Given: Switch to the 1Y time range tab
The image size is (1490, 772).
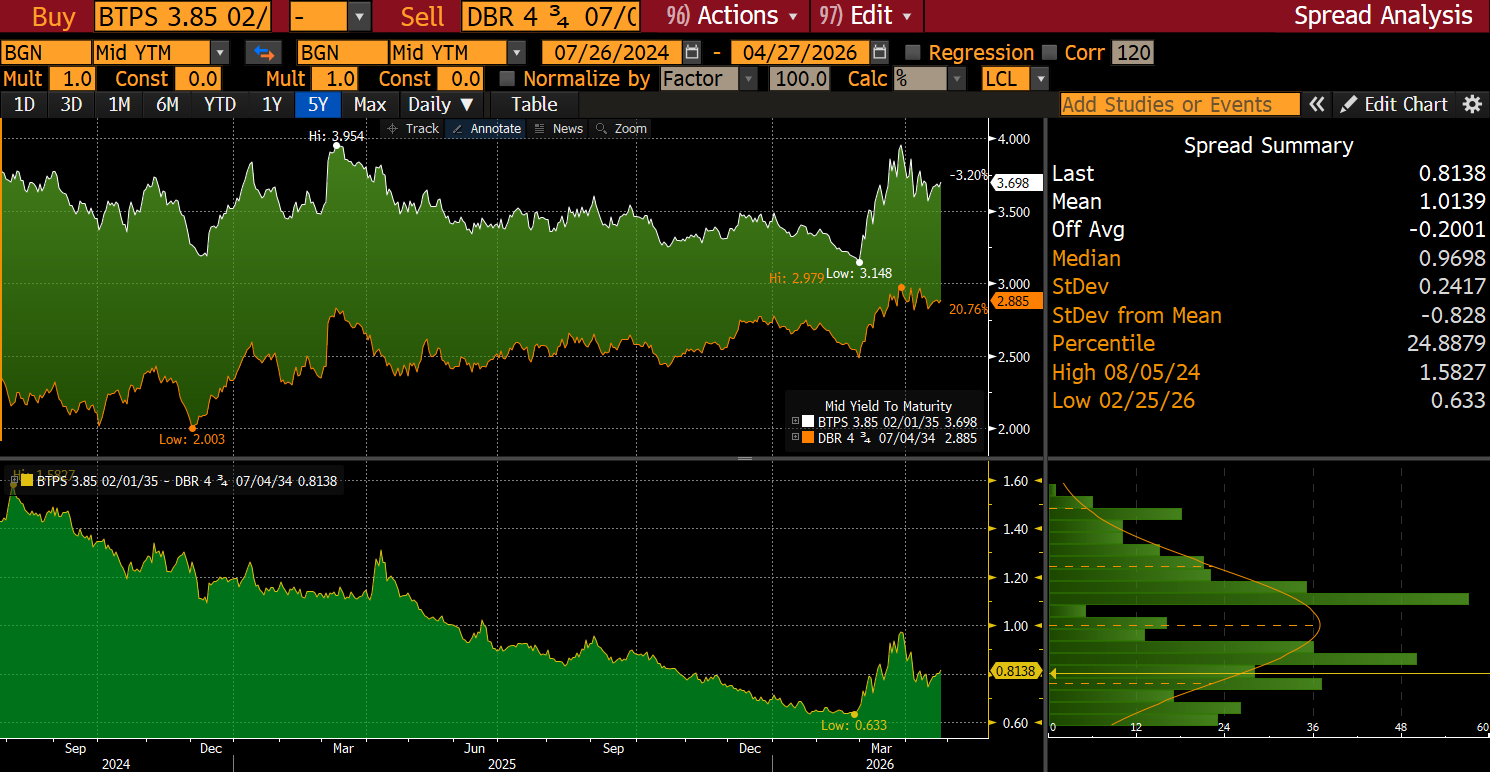Looking at the screenshot, I should click(x=272, y=104).
